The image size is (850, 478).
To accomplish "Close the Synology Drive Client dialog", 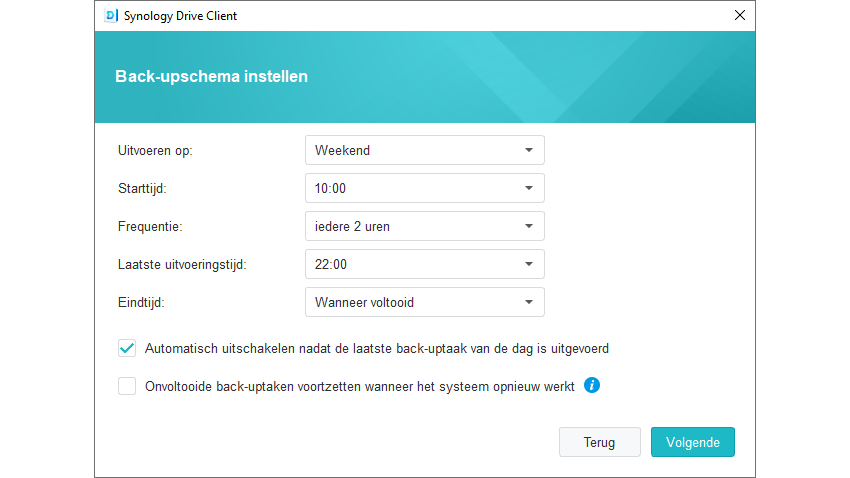I will click(740, 16).
